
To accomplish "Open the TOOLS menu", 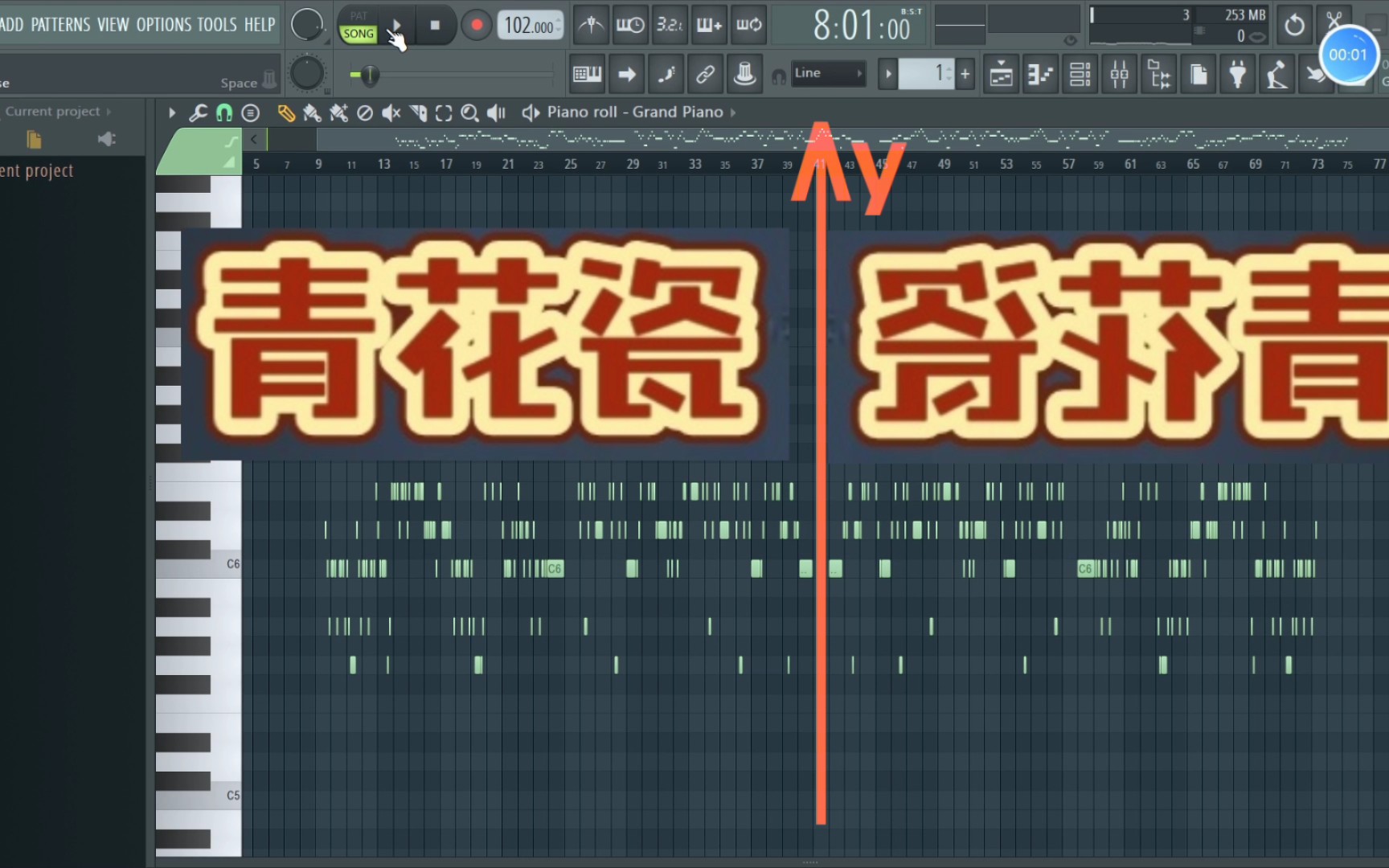I will (217, 25).
